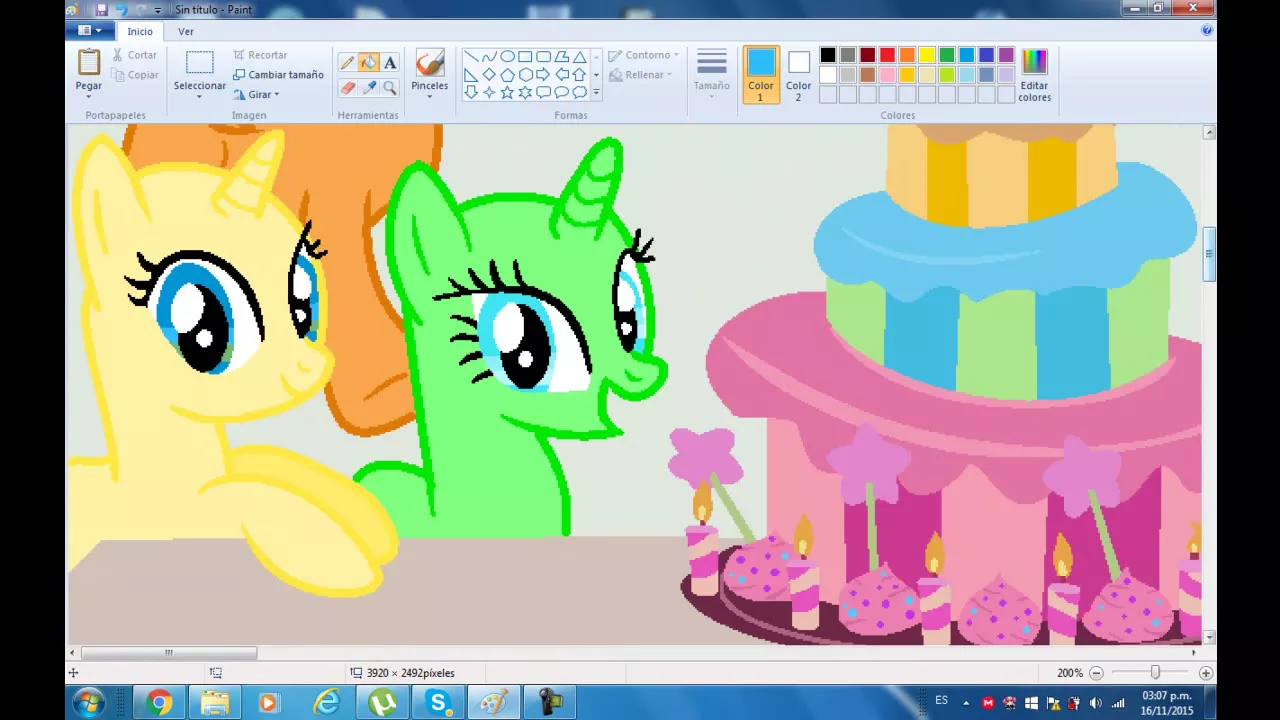Viewport: 1280px width, 720px height.
Task: Pick the red color swatch
Action: click(887, 55)
